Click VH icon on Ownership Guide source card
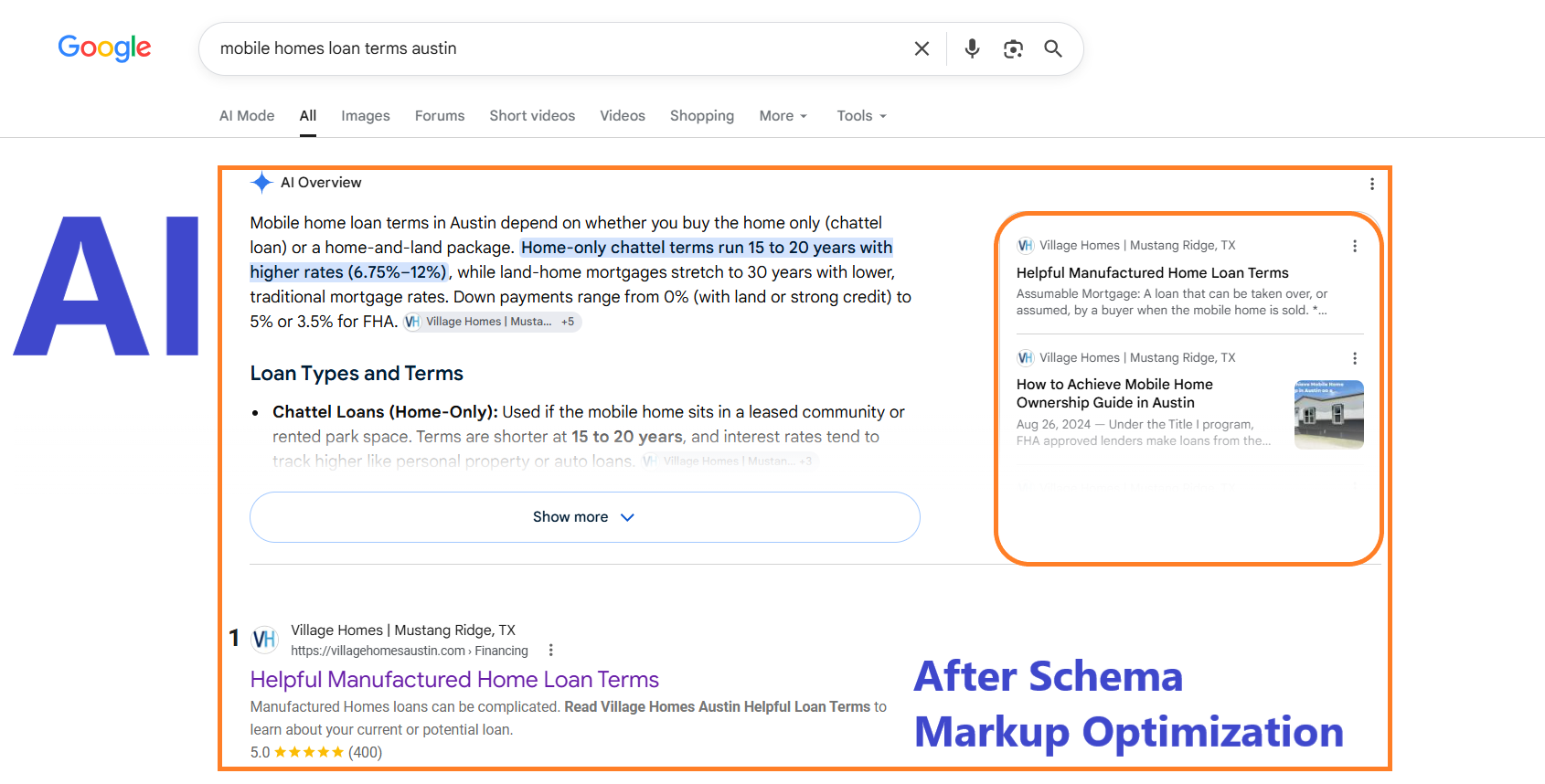The height and width of the screenshot is (784, 1545). tap(1026, 358)
